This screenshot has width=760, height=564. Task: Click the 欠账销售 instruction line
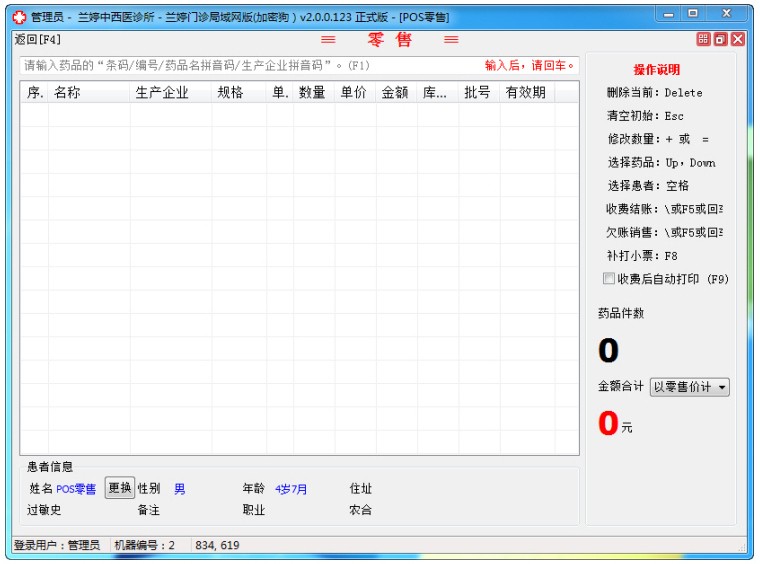665,232
